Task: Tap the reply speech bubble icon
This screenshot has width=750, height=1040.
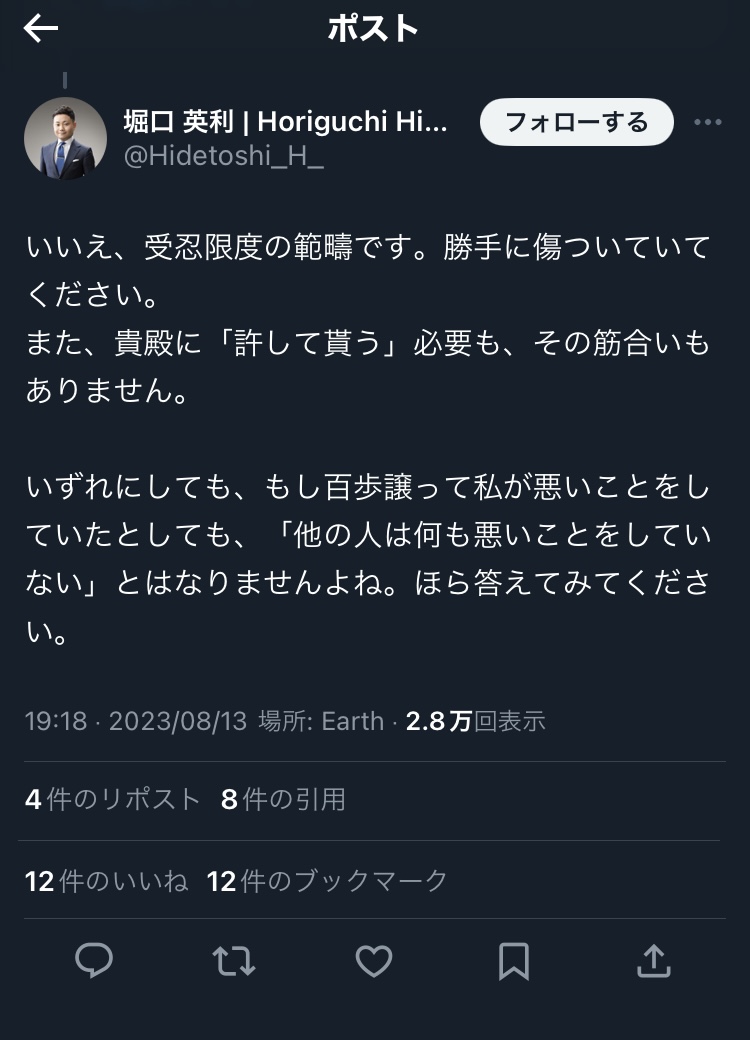Action: pyautogui.click(x=94, y=961)
